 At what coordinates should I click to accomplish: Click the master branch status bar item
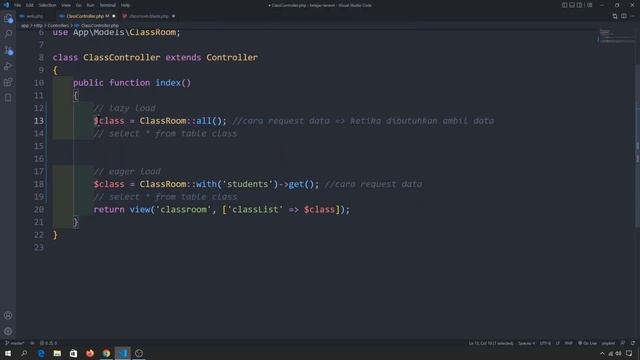point(15,343)
